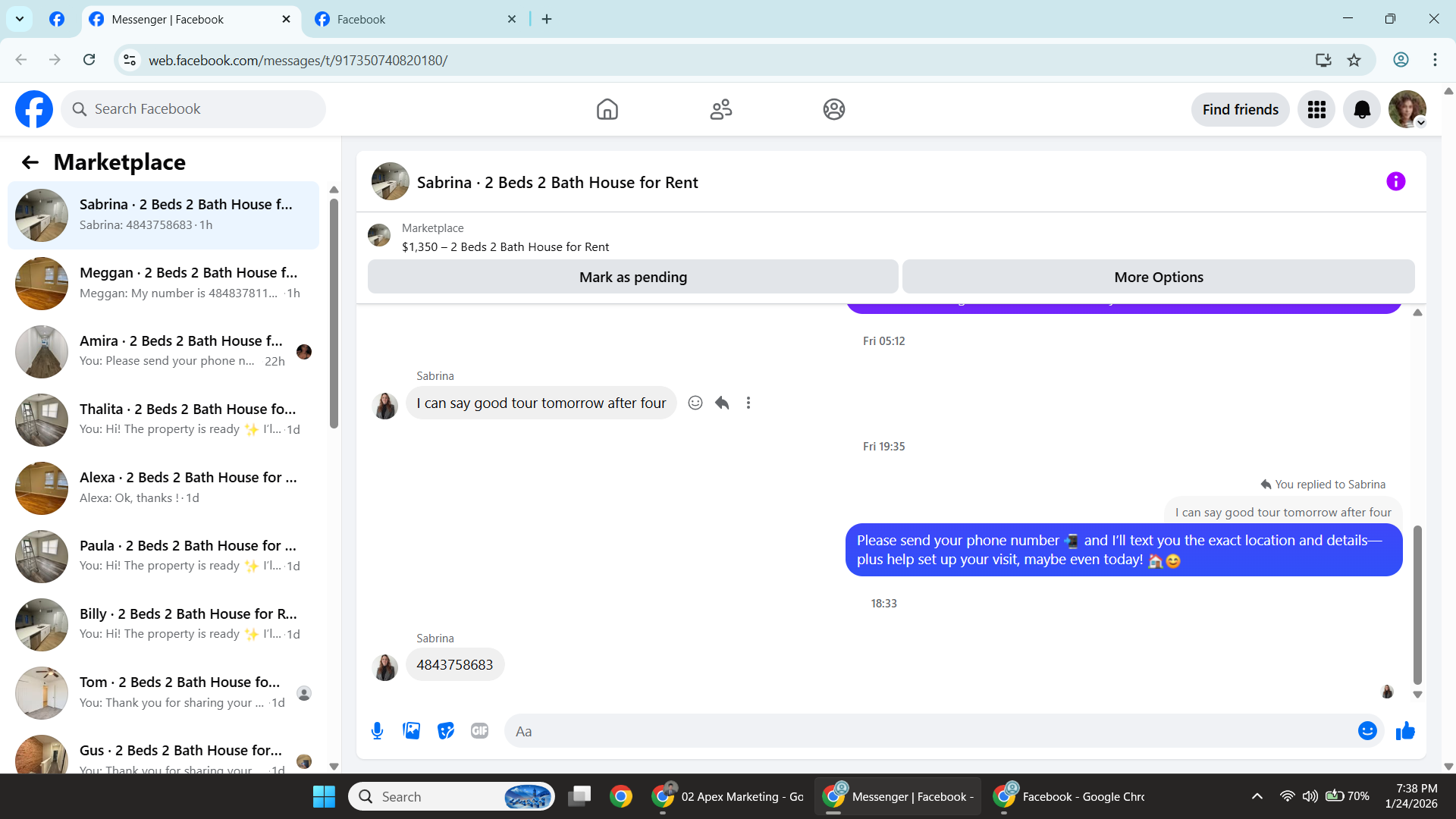Image resolution: width=1456 pixels, height=819 pixels.
Task: Show hidden system tray icons
Action: pyautogui.click(x=1257, y=796)
